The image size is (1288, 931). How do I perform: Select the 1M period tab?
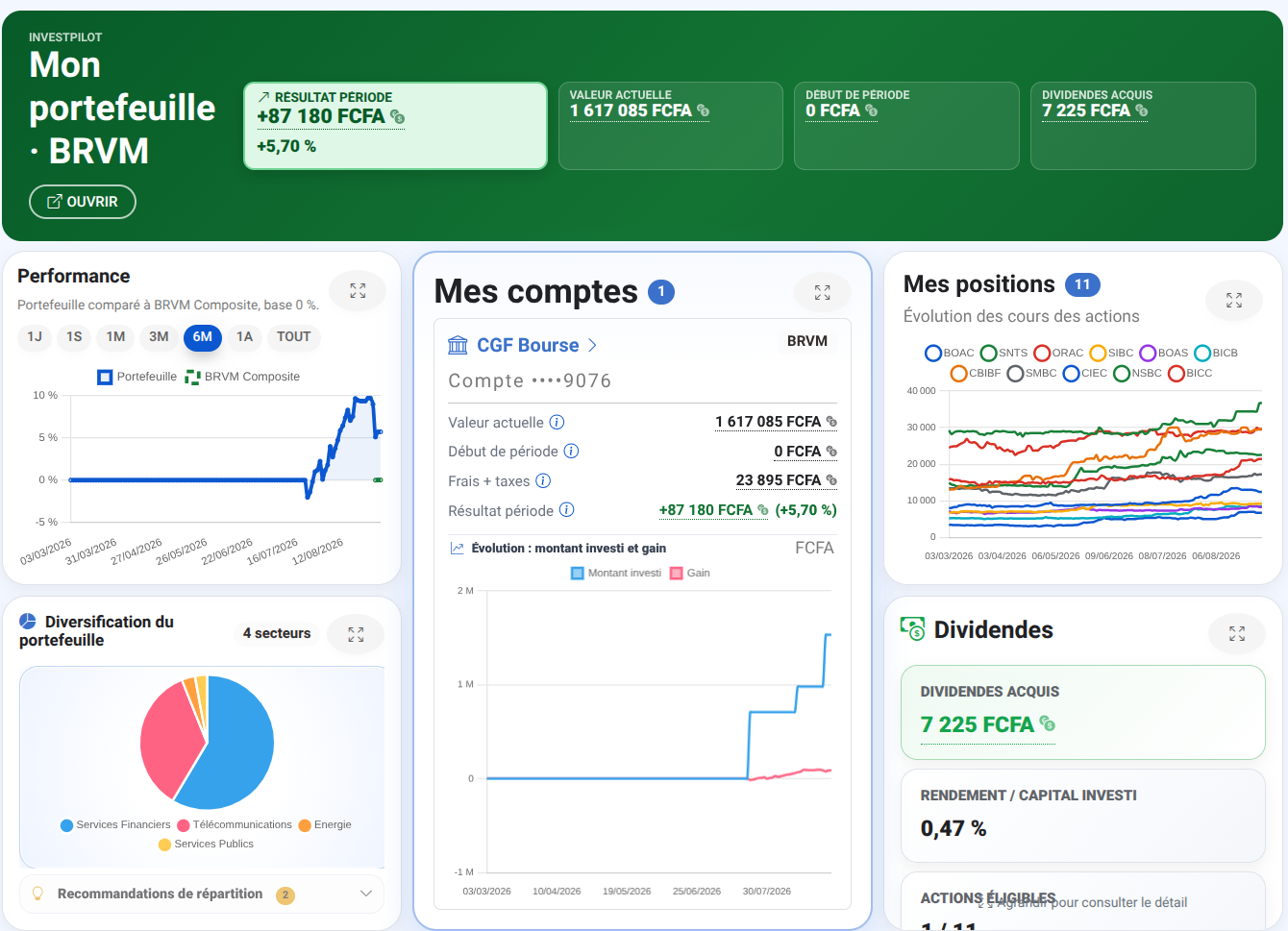(x=116, y=337)
